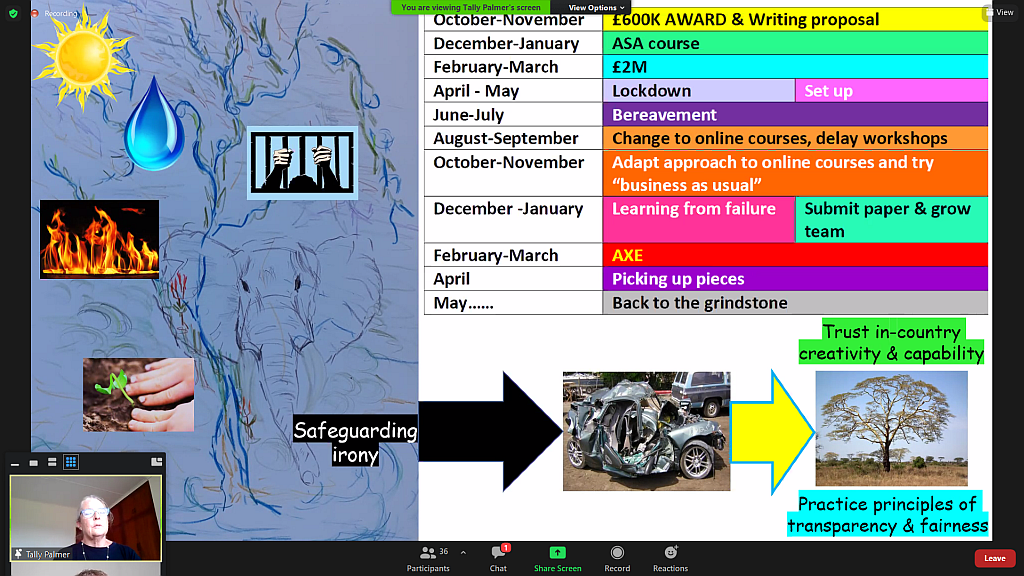Click the 'Safeguarding irony' label
The image size is (1024, 576).
tap(355, 442)
